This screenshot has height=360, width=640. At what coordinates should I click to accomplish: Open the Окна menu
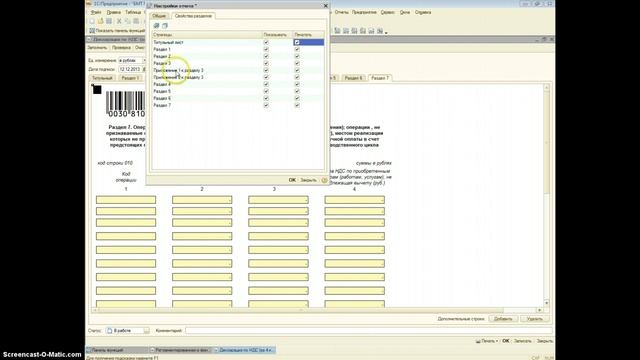tap(404, 13)
